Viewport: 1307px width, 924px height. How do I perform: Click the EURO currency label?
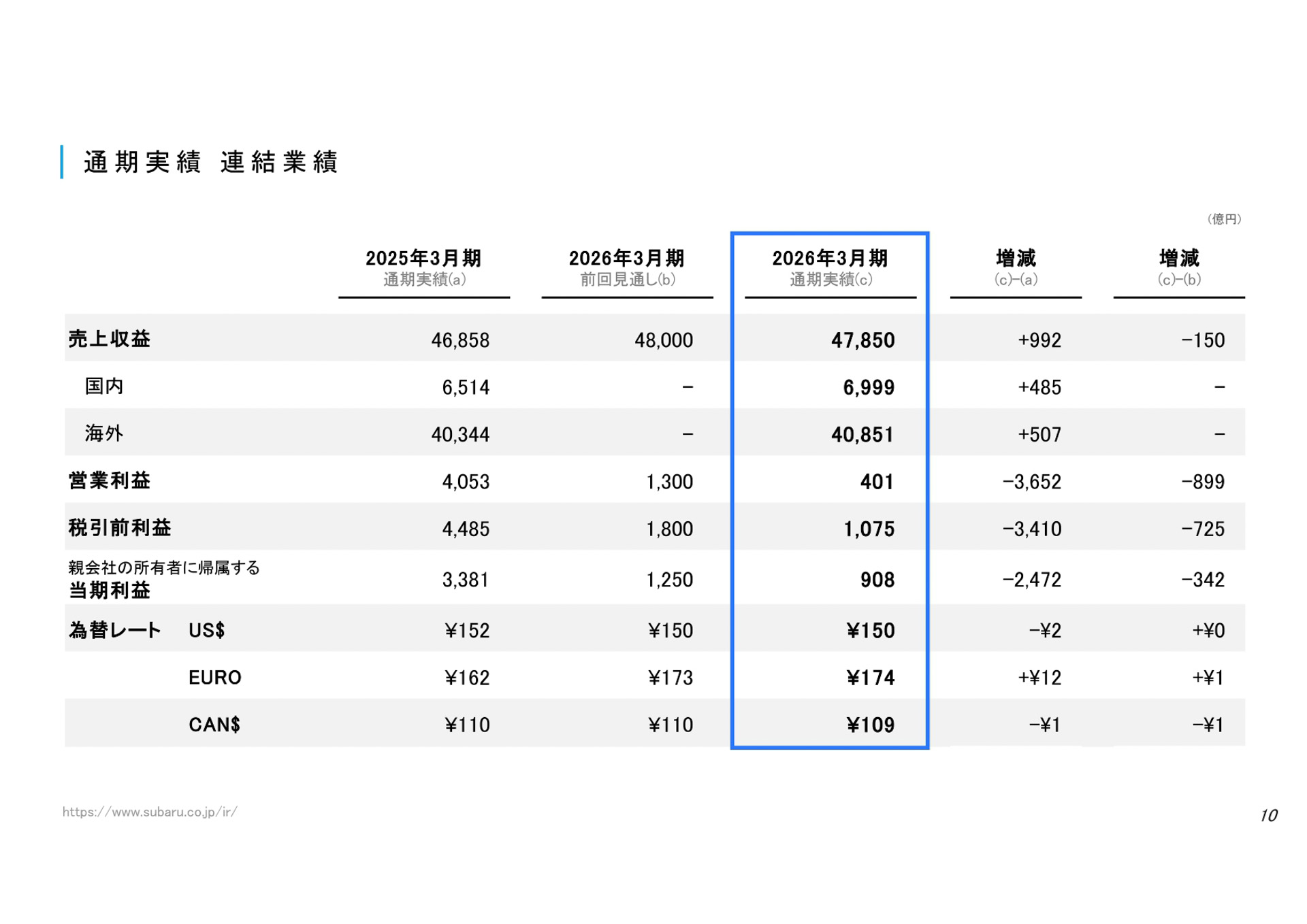tap(215, 678)
